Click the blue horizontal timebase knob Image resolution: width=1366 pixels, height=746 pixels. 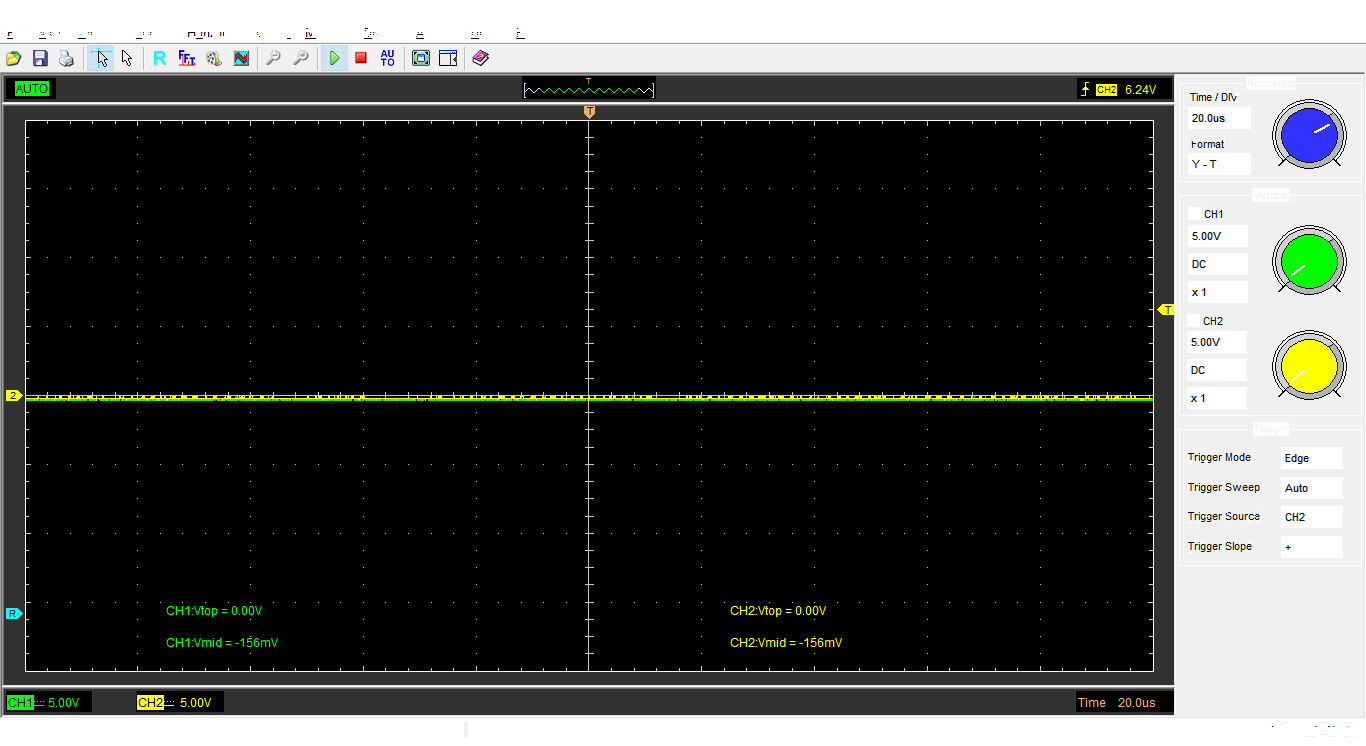click(x=1309, y=134)
